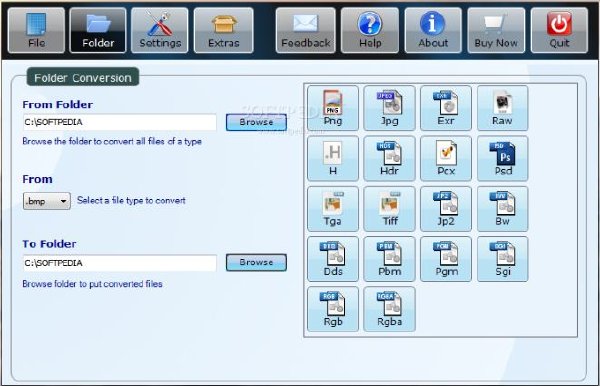Select the Png output format icon
This screenshot has height=386, width=600.
point(333,108)
